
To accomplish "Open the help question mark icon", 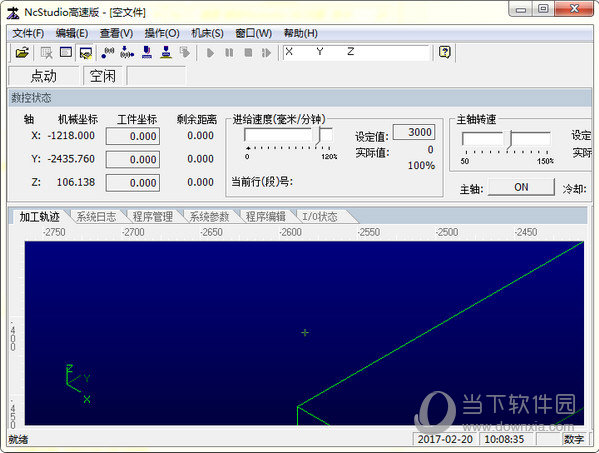I will click(444, 52).
